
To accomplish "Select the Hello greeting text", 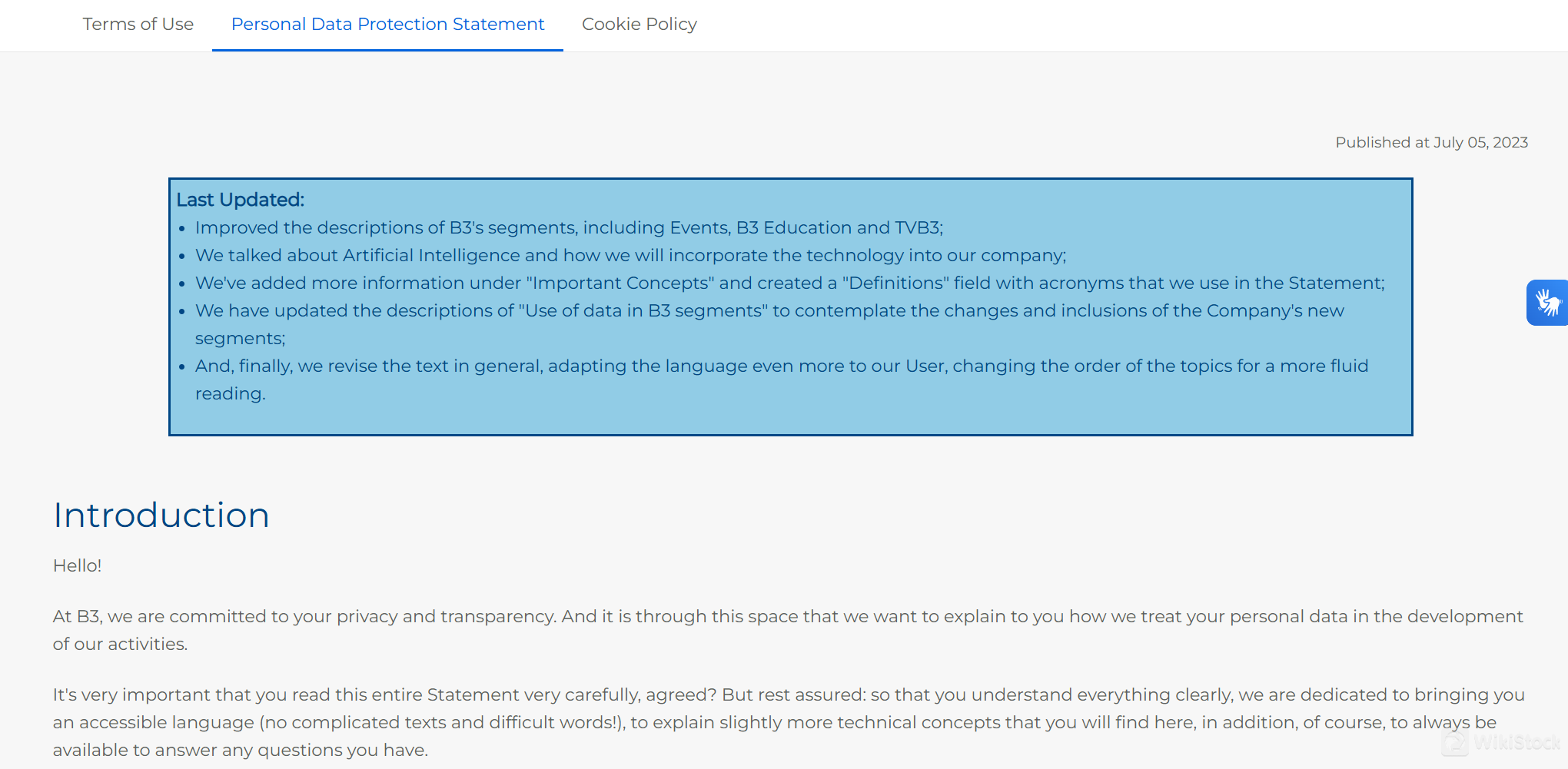I will pos(77,565).
